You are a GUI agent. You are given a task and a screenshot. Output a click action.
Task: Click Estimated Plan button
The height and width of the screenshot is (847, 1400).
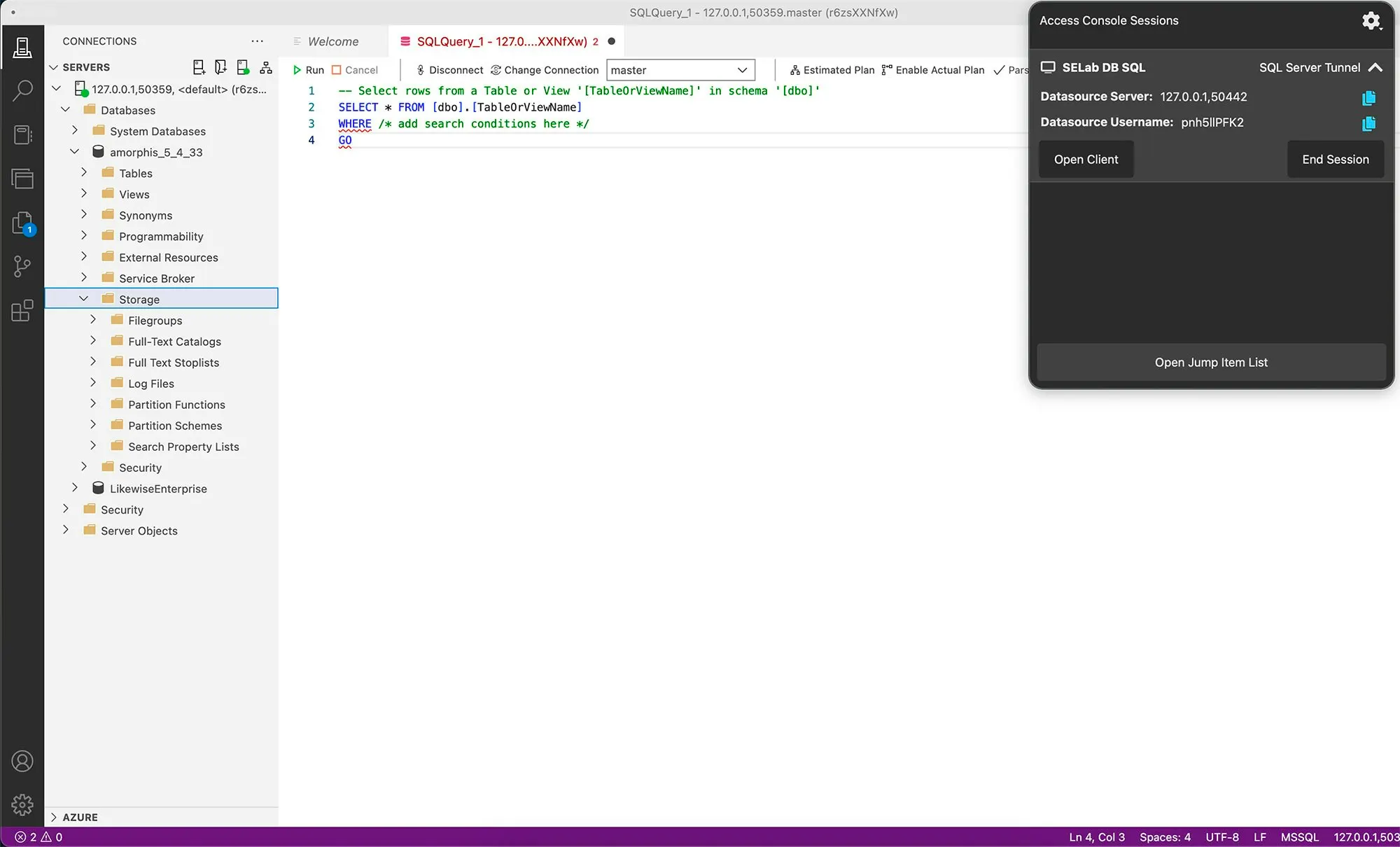(x=832, y=70)
